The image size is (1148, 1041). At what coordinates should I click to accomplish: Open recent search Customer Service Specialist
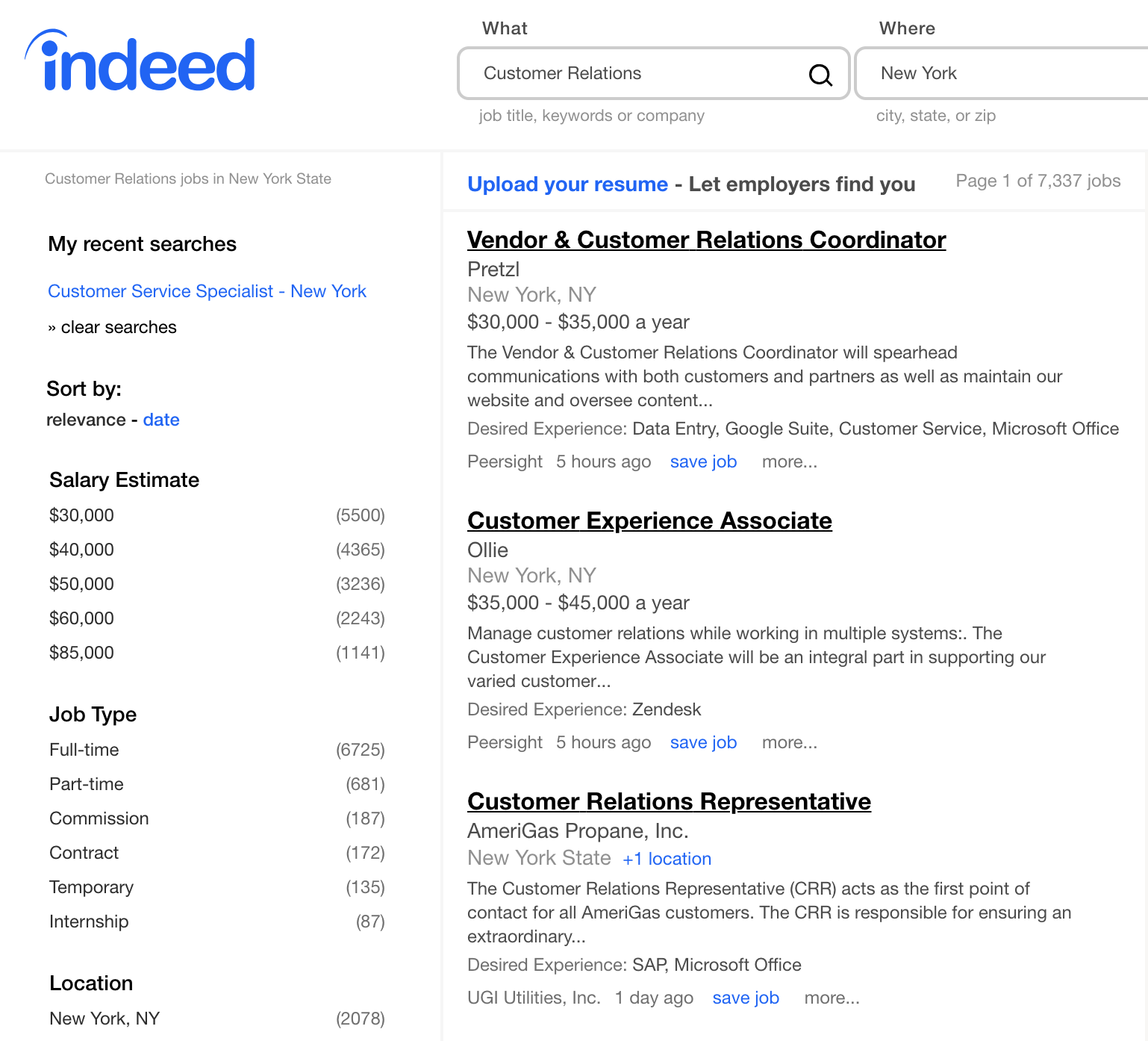tap(207, 292)
